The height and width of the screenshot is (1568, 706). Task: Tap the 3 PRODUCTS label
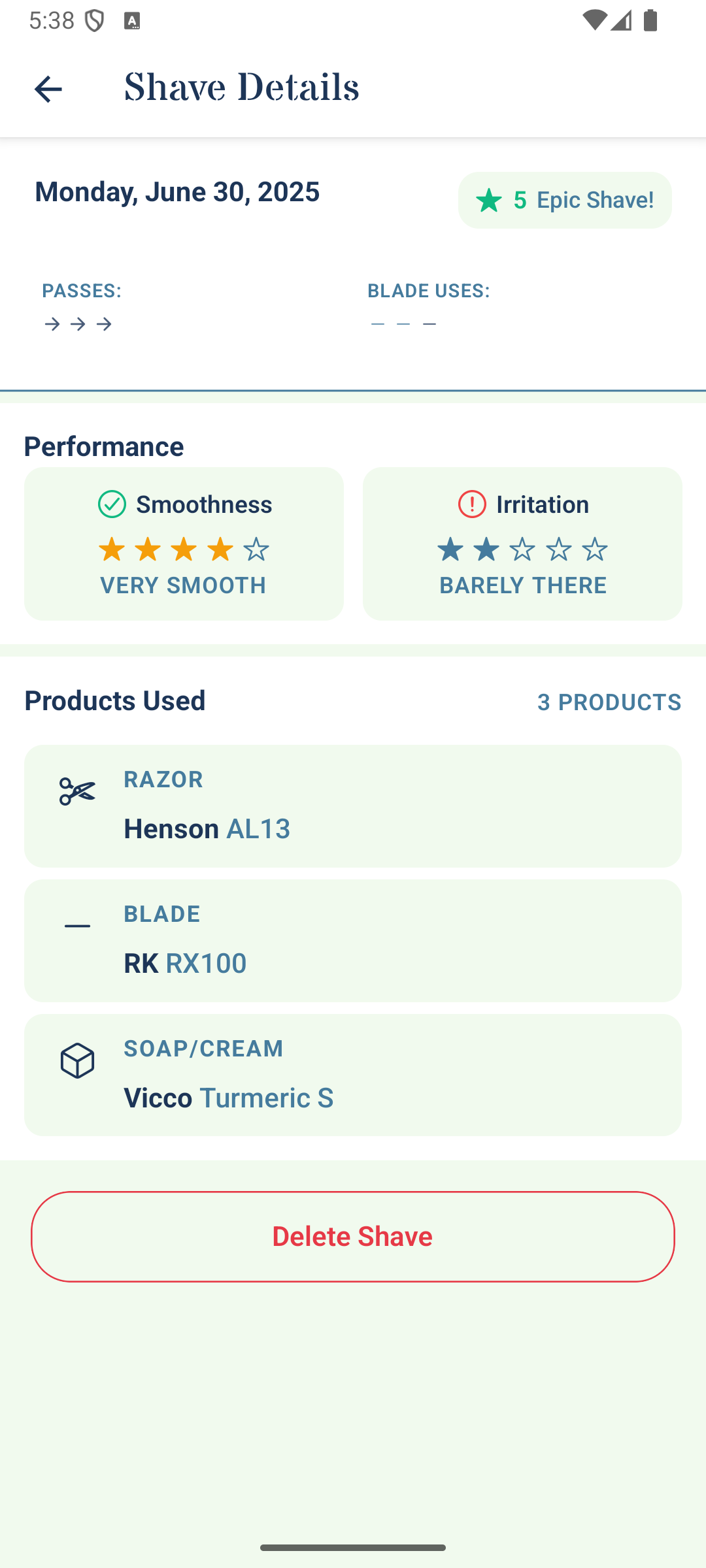609,702
